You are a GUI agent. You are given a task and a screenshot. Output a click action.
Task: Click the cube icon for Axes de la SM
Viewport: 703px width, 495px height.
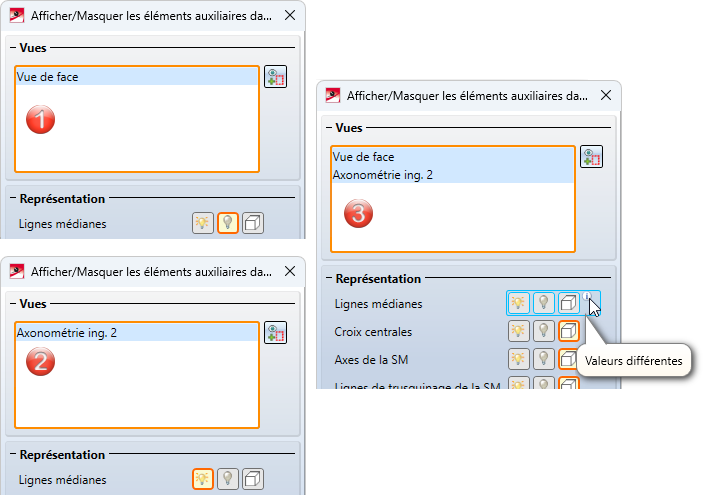[x=568, y=359]
